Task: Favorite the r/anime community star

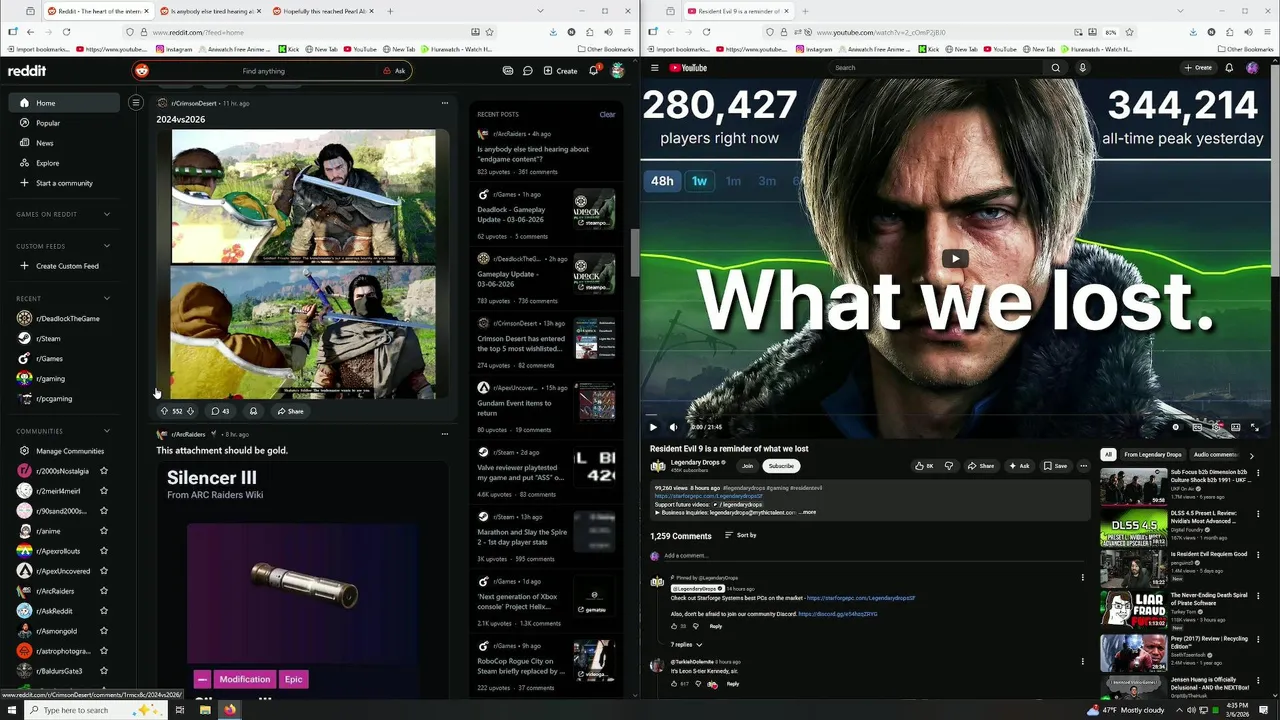Action: pos(104,531)
